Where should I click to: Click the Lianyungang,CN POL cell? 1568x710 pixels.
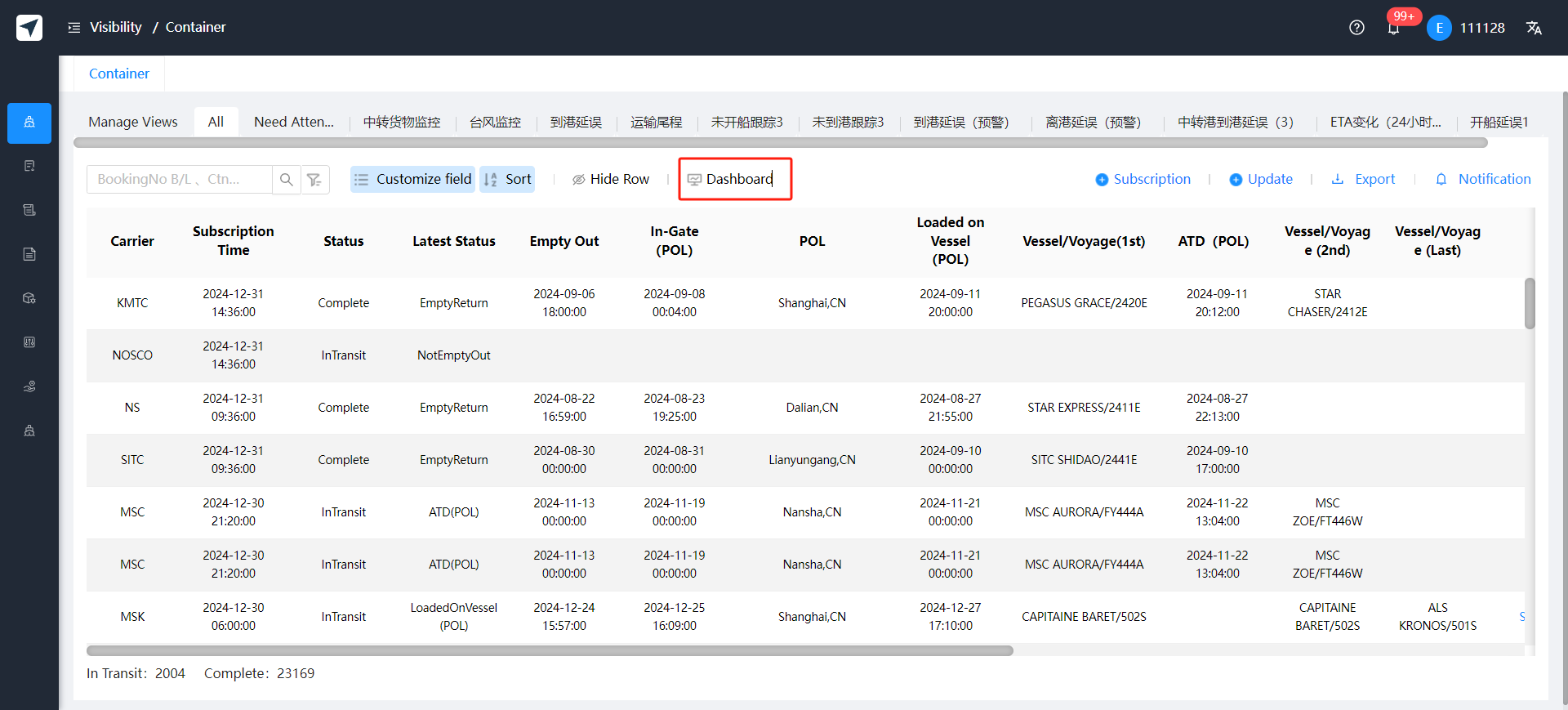point(812,460)
